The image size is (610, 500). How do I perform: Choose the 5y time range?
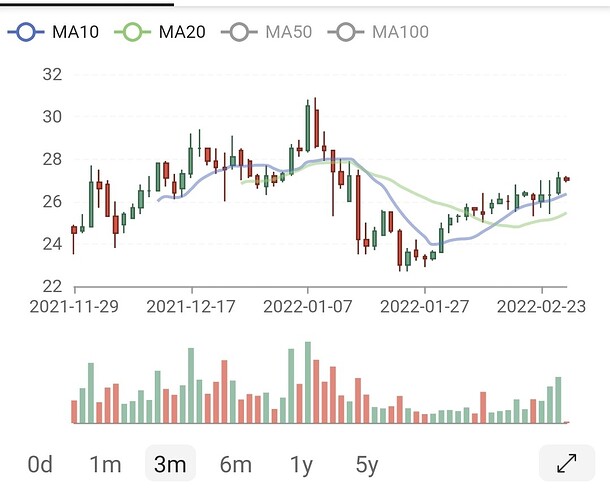click(x=367, y=465)
